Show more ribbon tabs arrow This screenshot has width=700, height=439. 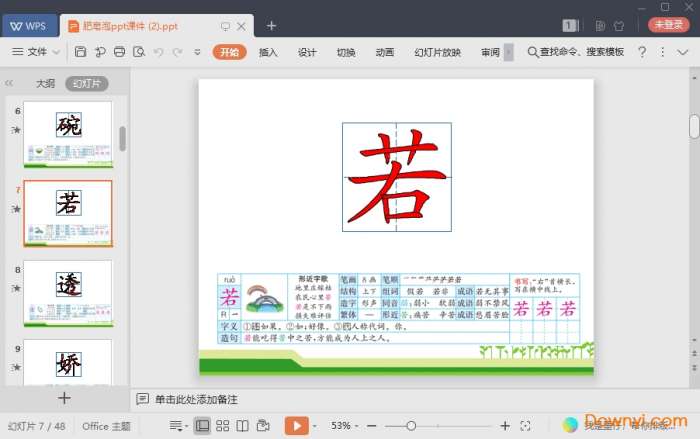pyautogui.click(x=508, y=52)
